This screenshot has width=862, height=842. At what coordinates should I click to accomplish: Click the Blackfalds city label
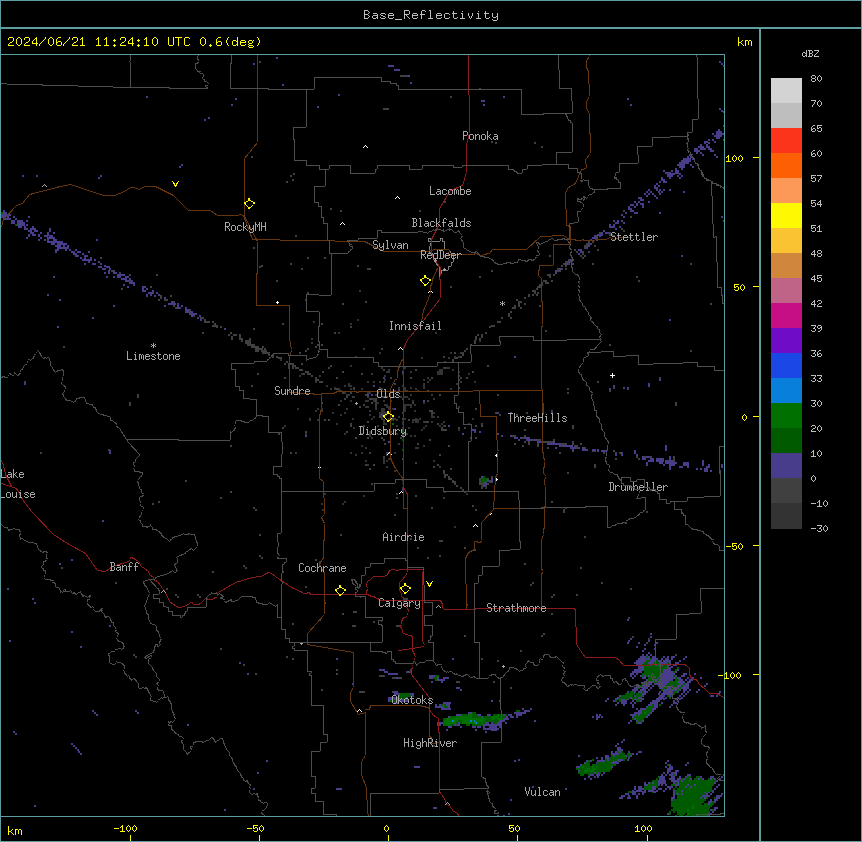441,223
